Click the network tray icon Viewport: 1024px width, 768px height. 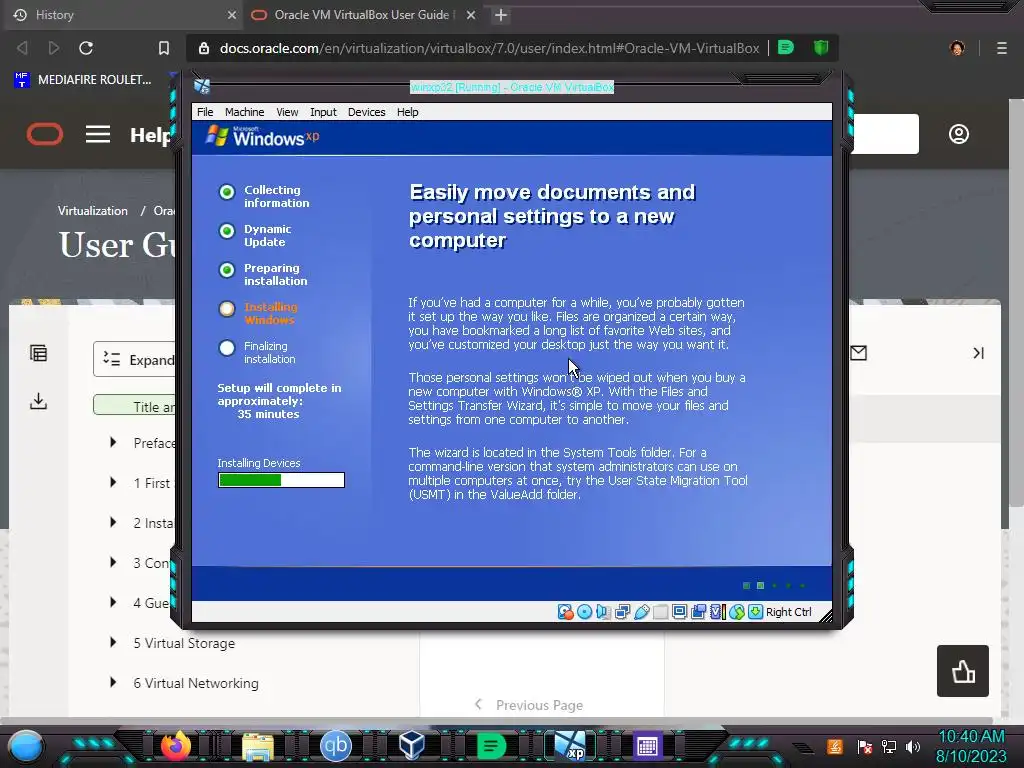coord(889,746)
